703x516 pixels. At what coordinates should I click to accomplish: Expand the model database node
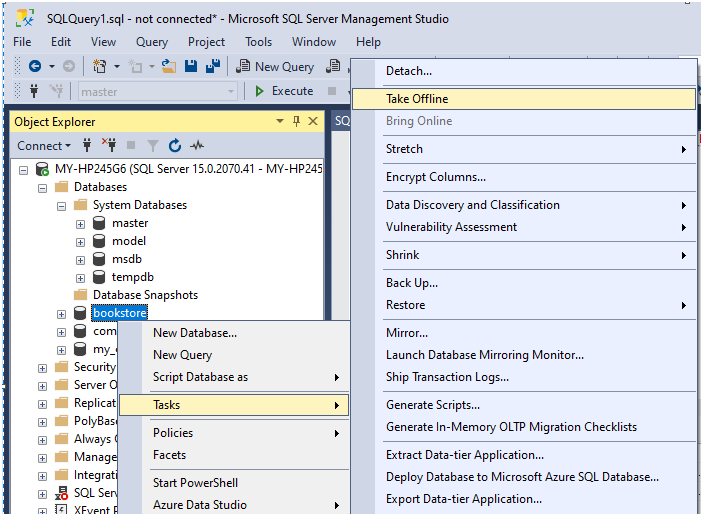80,242
